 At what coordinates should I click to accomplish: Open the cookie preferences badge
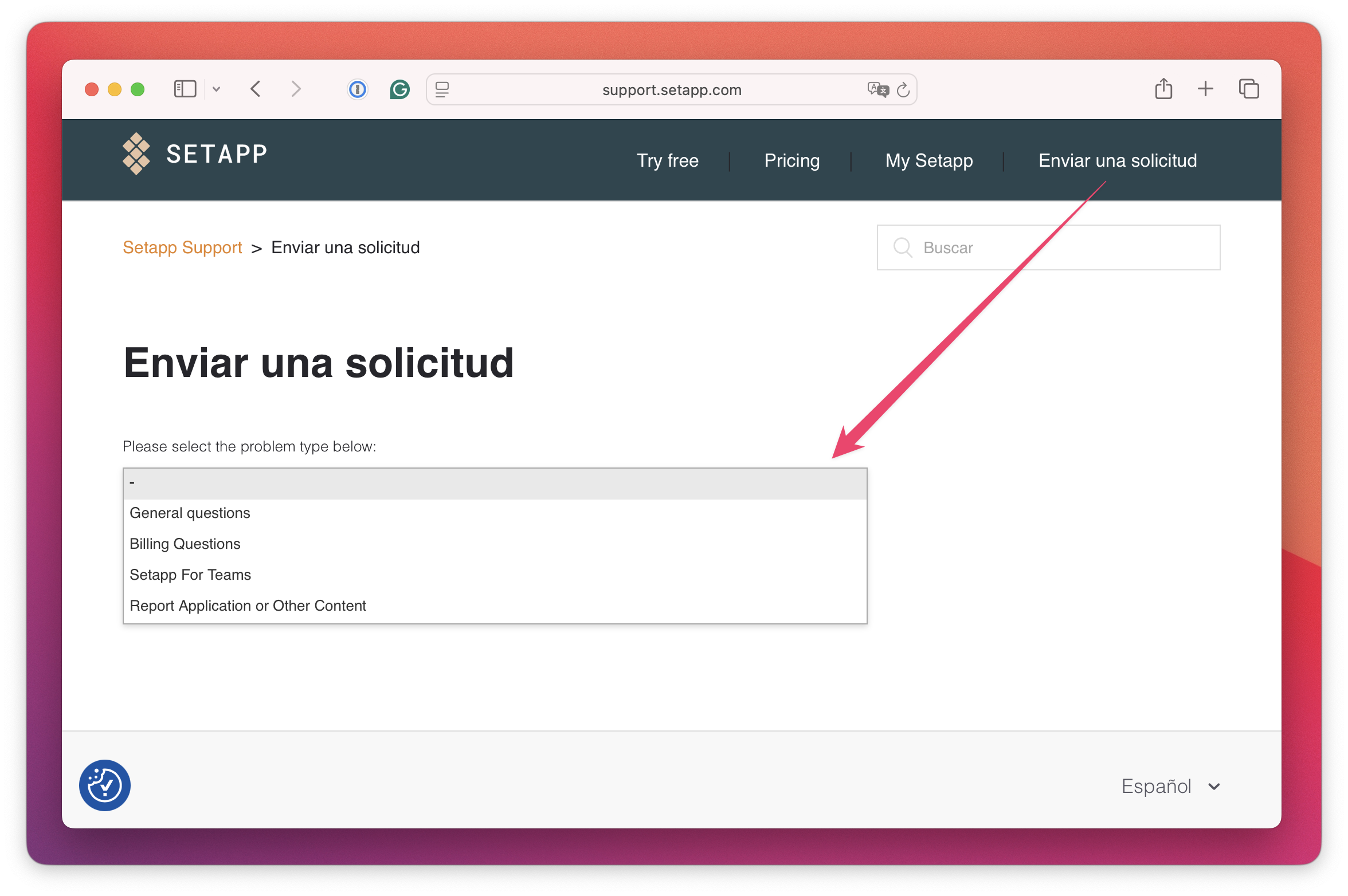105,785
